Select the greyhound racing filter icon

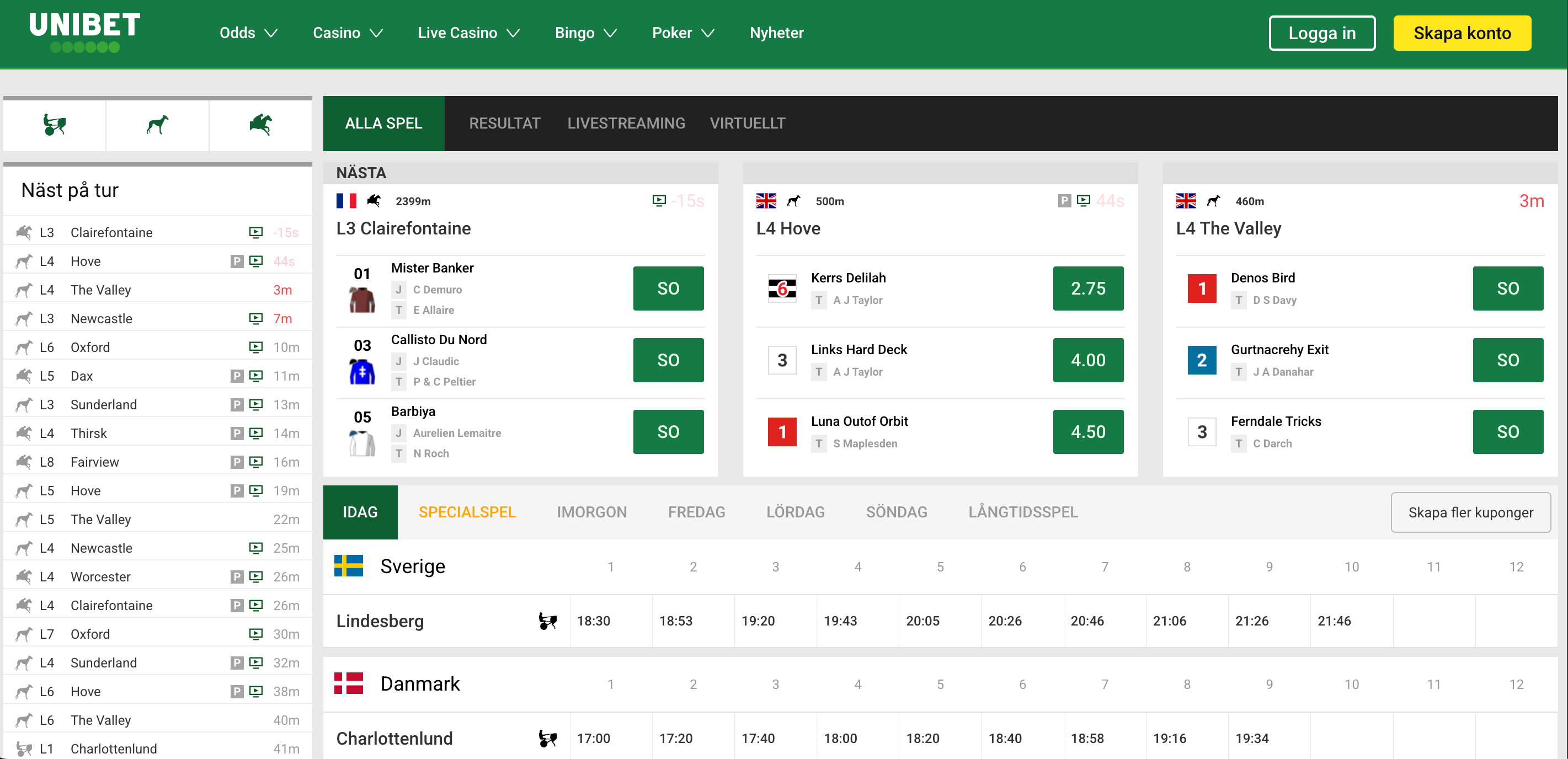click(x=157, y=125)
